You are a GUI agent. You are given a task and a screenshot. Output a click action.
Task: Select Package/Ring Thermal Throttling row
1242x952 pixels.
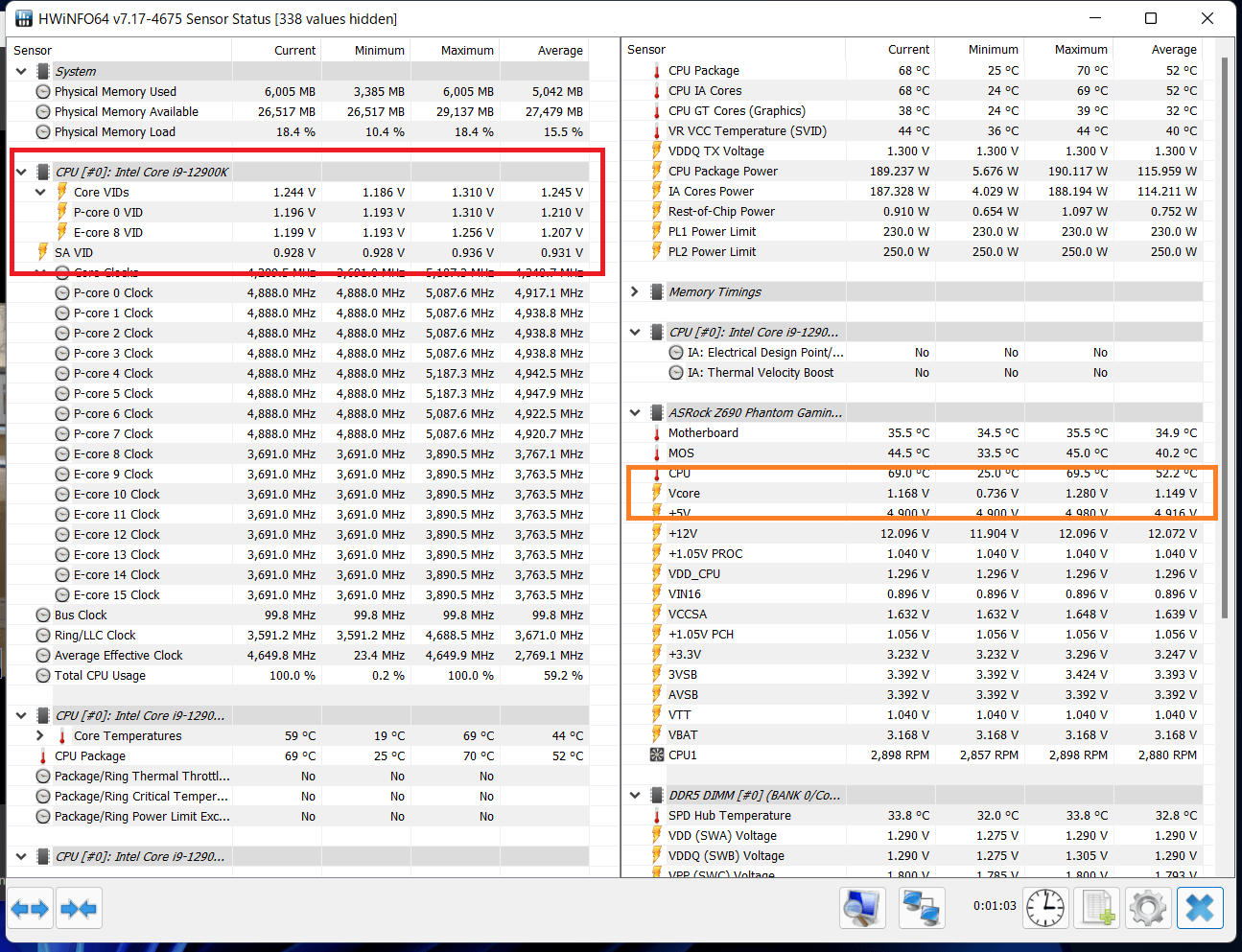pyautogui.click(x=297, y=777)
